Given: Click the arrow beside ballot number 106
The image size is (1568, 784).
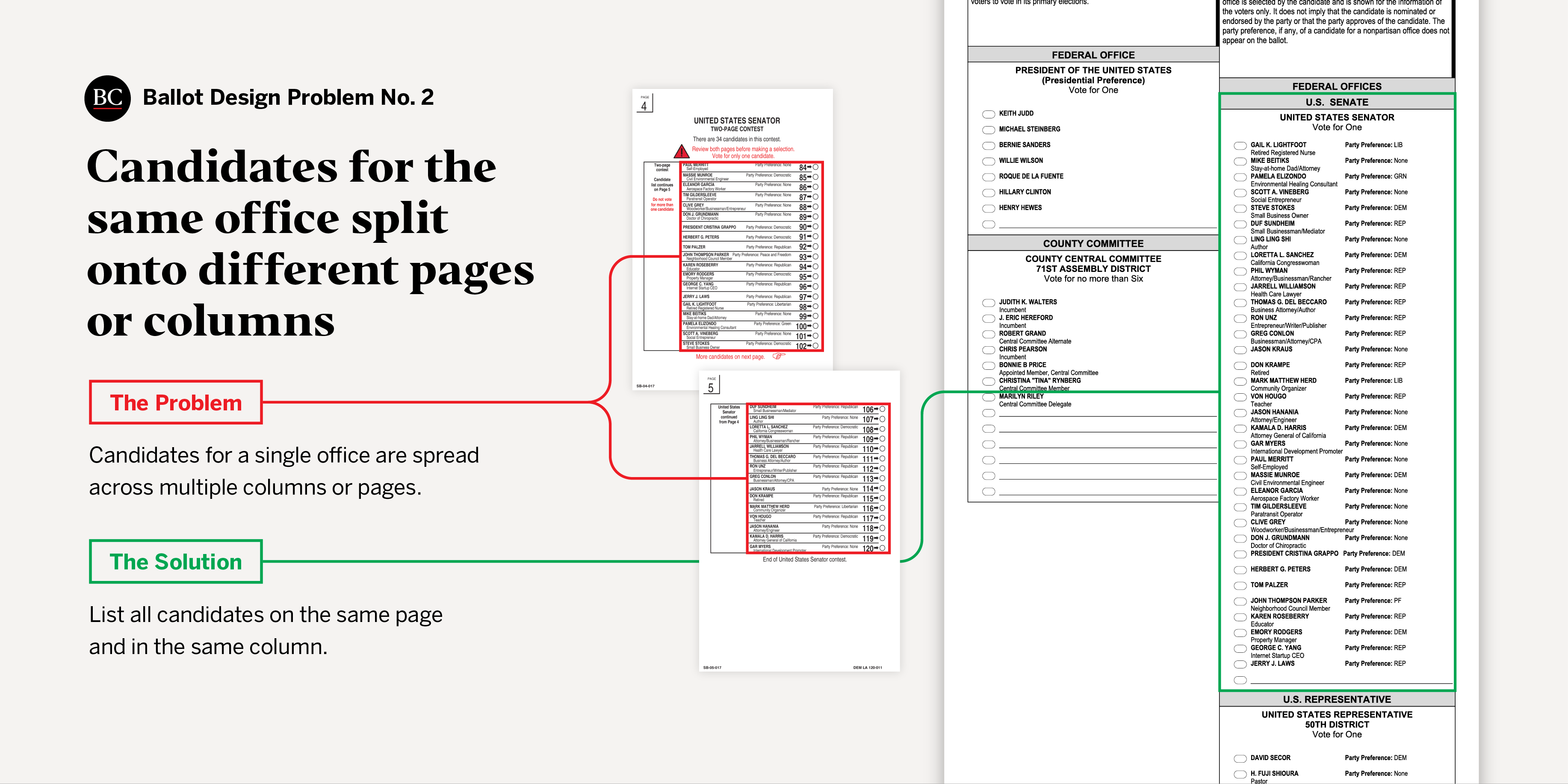Looking at the screenshot, I should pyautogui.click(x=877, y=410).
